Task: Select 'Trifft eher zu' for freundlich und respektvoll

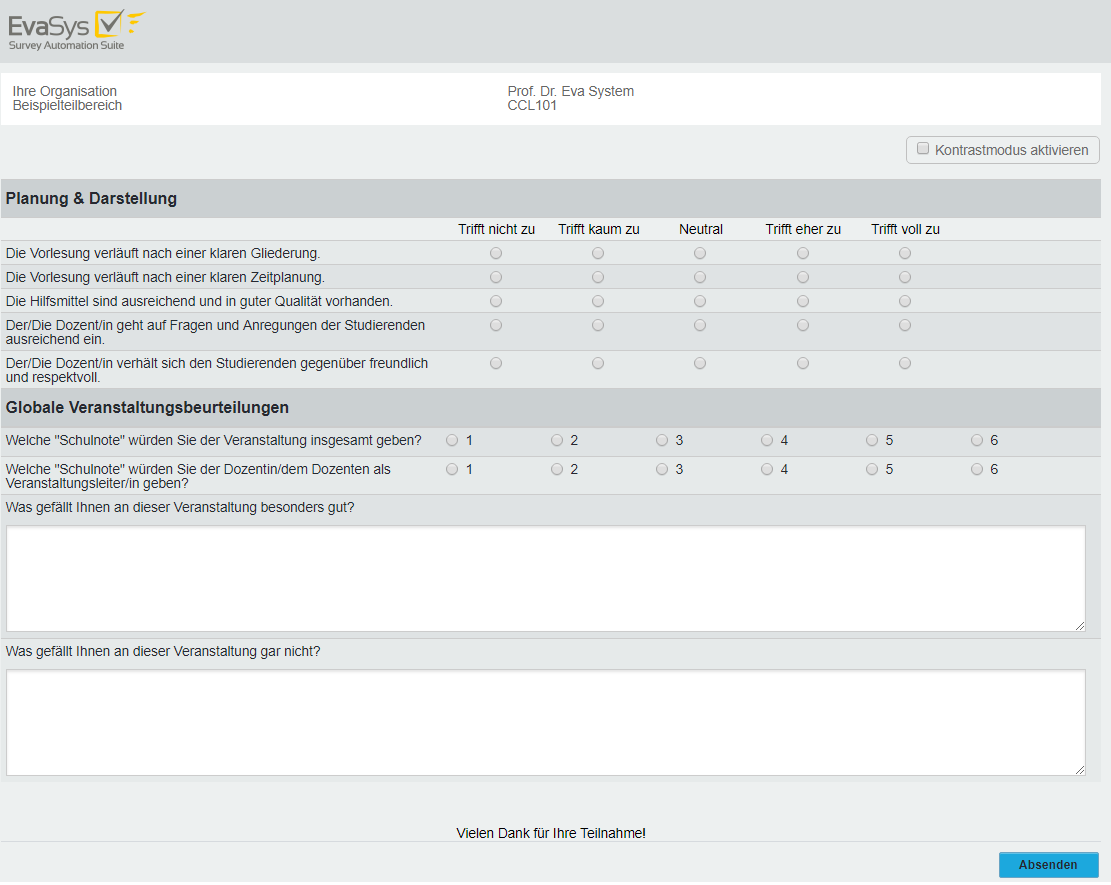Action: [x=803, y=363]
